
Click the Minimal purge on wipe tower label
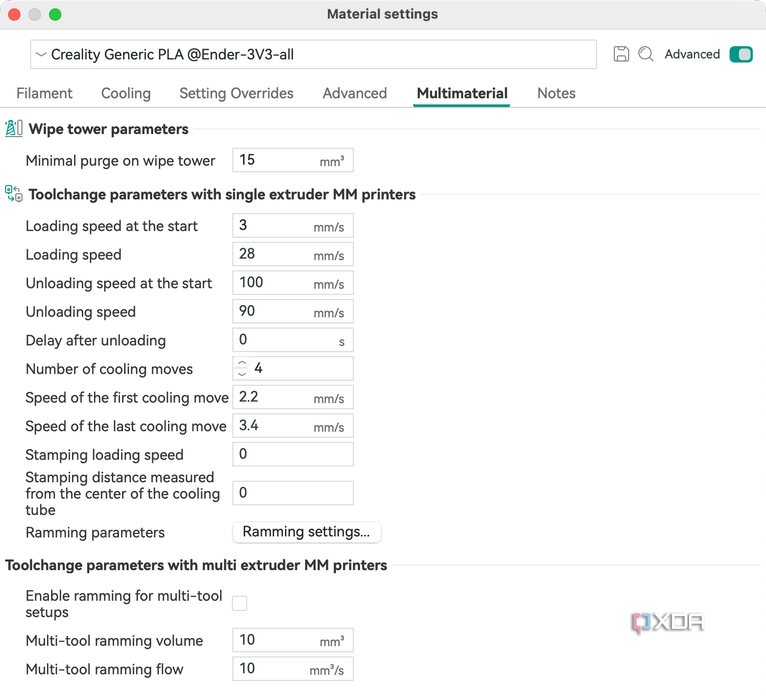[120, 161]
